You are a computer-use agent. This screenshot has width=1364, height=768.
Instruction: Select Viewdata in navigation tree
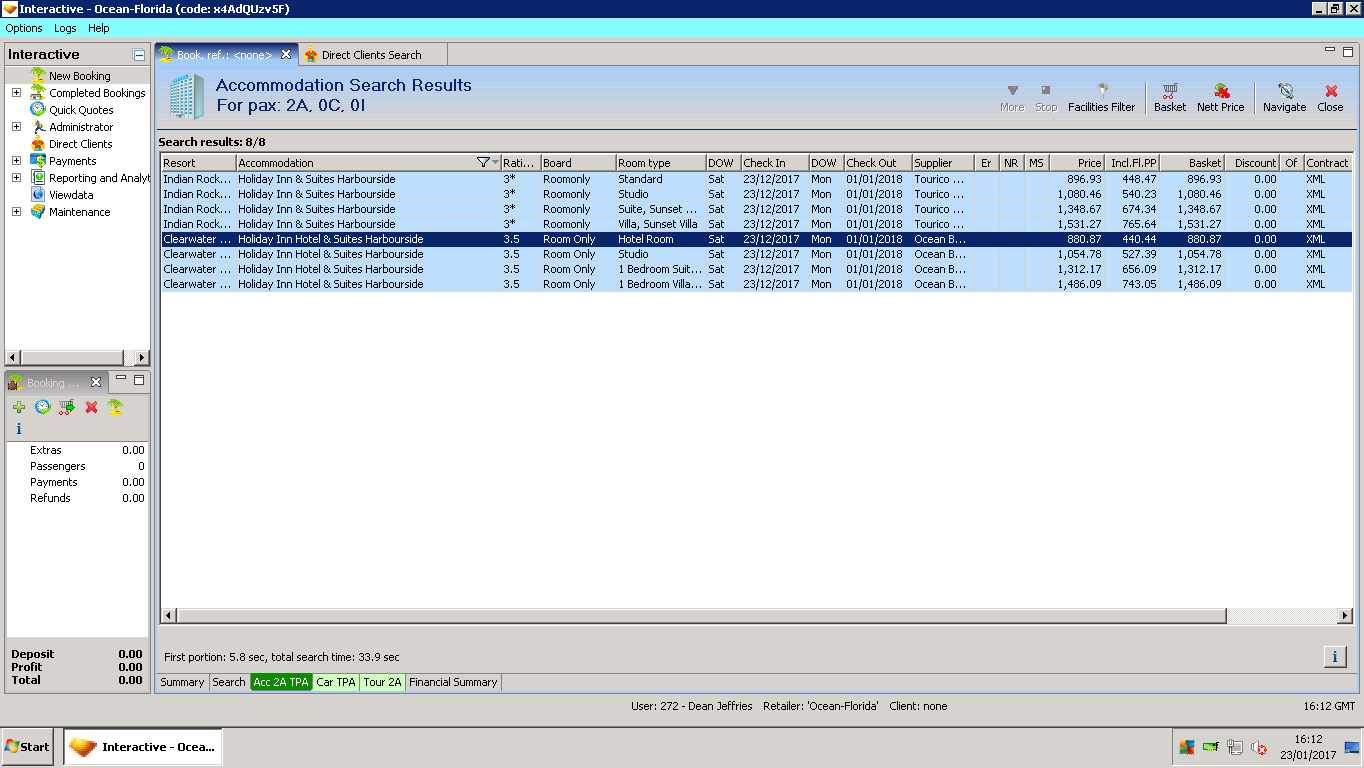pos(71,195)
